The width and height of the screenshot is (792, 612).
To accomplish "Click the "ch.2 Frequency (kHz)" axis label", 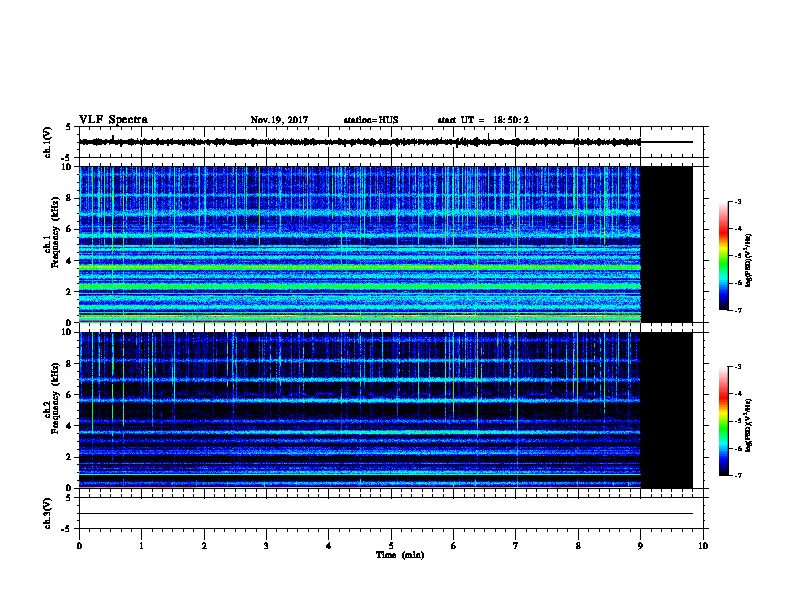I will coord(52,398).
